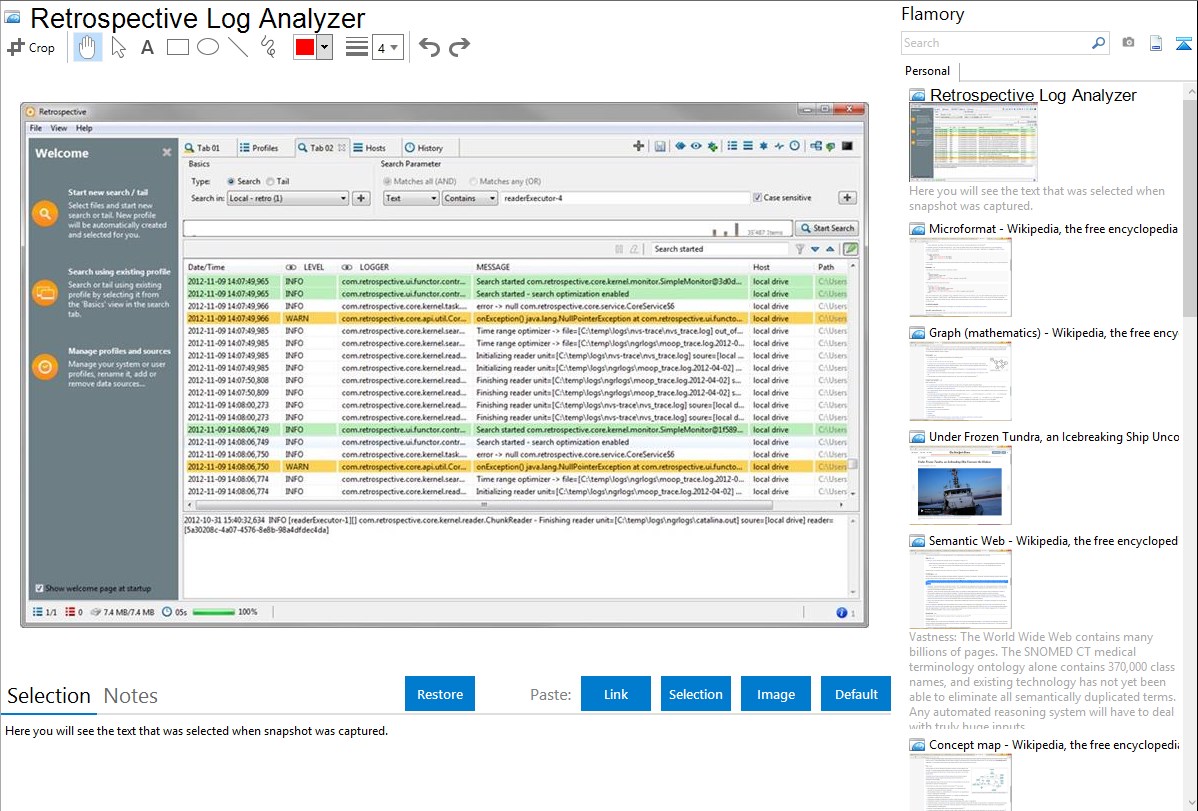Open the Personal tab
Image resolution: width=1198 pixels, height=811 pixels.
click(927, 71)
